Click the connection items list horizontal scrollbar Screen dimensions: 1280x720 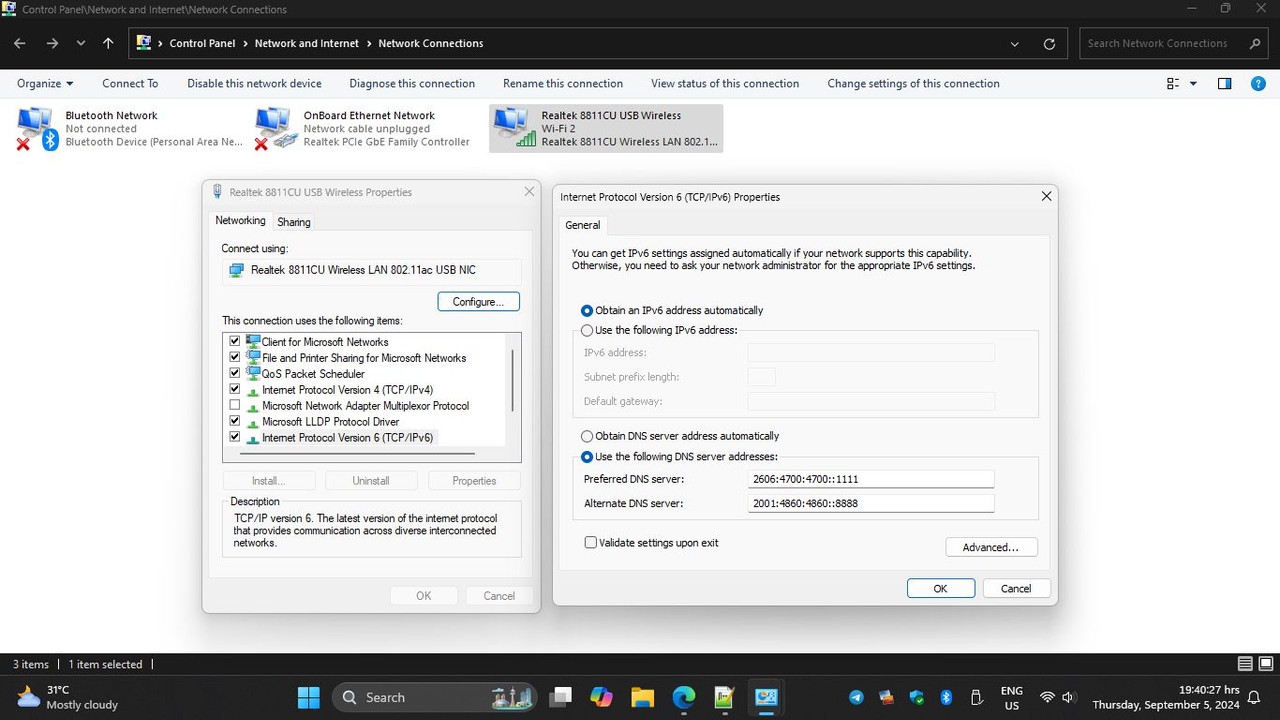pyautogui.click(x=357, y=453)
